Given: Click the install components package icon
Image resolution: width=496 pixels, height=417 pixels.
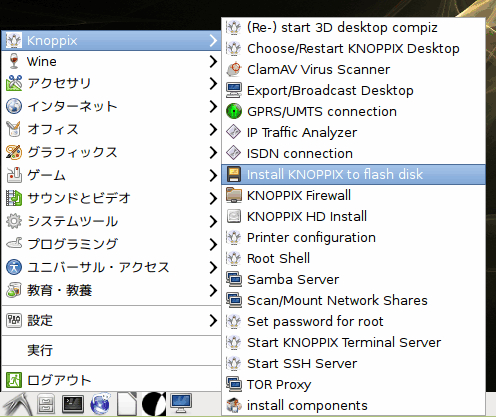Looking at the screenshot, I should [x=234, y=405].
